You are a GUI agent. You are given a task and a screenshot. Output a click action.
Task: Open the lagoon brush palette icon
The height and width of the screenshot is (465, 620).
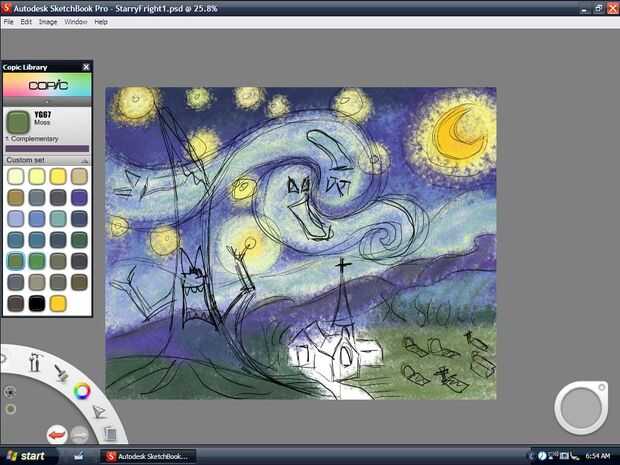pyautogui.click(x=61, y=373)
